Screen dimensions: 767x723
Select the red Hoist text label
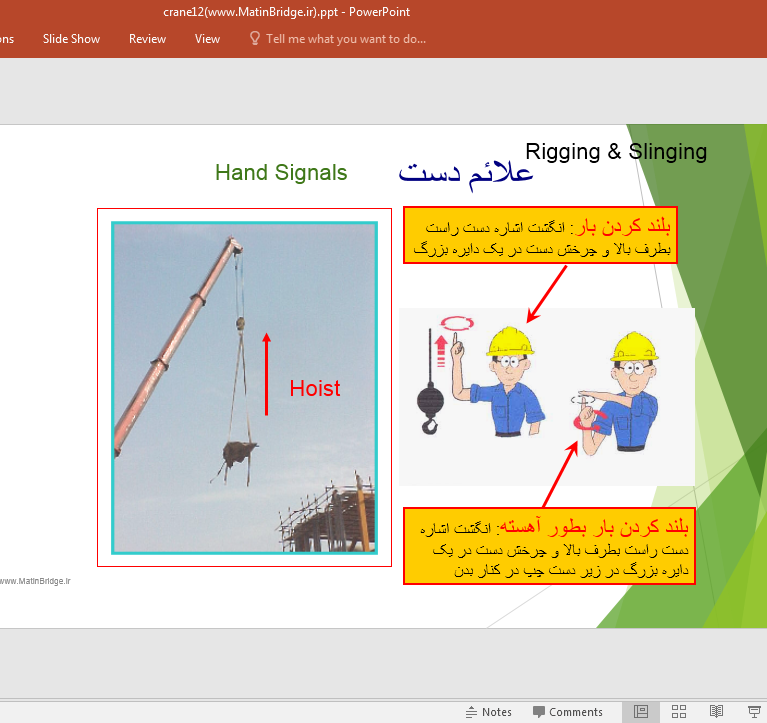click(x=315, y=389)
